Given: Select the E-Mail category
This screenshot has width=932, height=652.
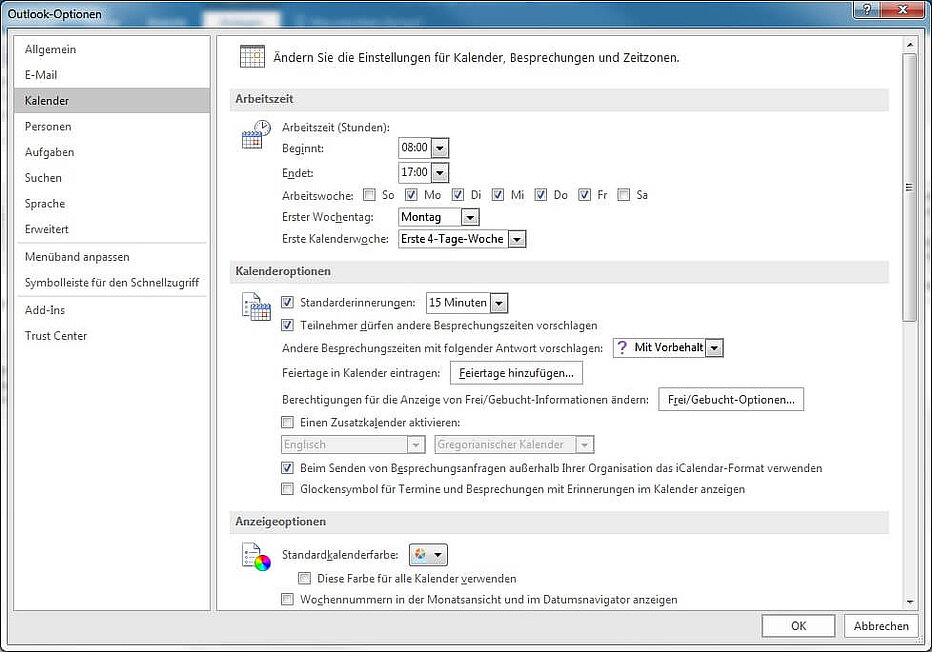Looking at the screenshot, I should [112, 75].
